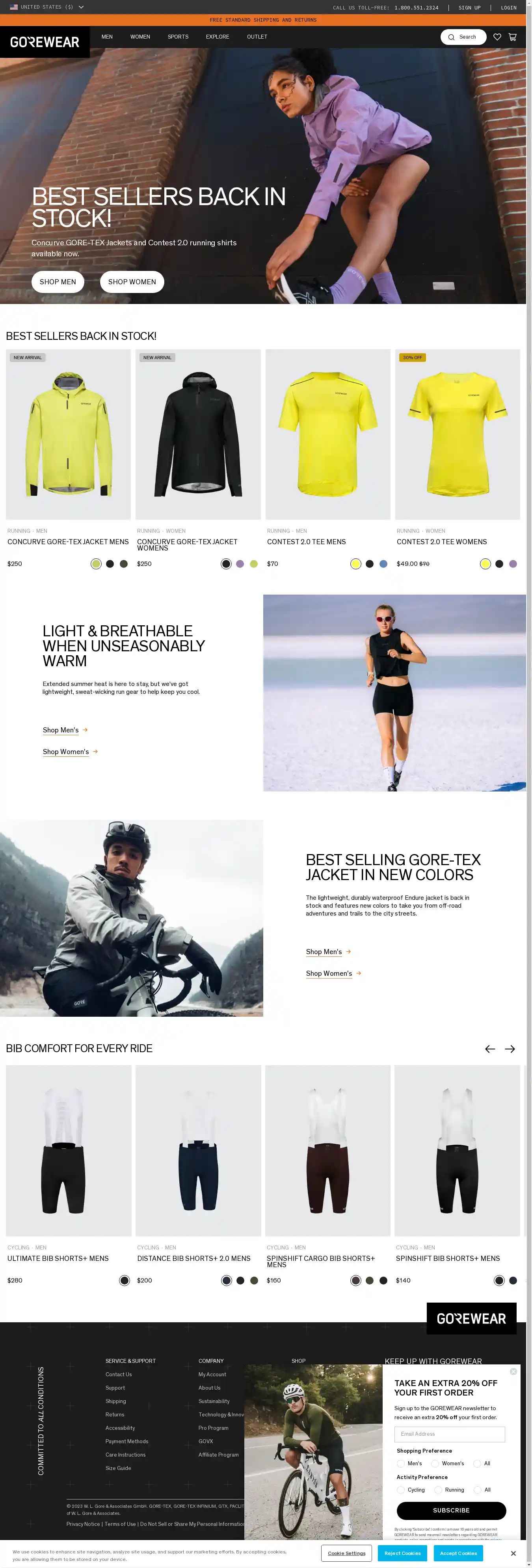Screen dimensions: 532x1568
Task: Click the search magnifier icon
Action: tap(451, 37)
